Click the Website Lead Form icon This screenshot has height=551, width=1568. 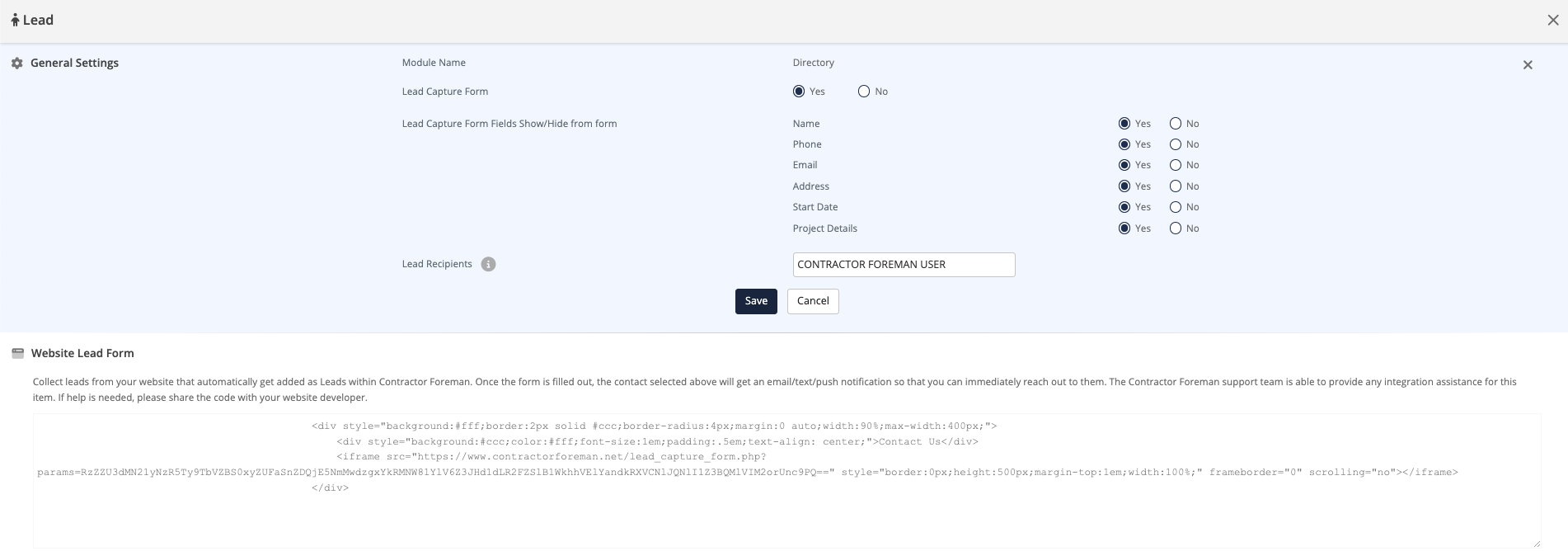coord(18,354)
